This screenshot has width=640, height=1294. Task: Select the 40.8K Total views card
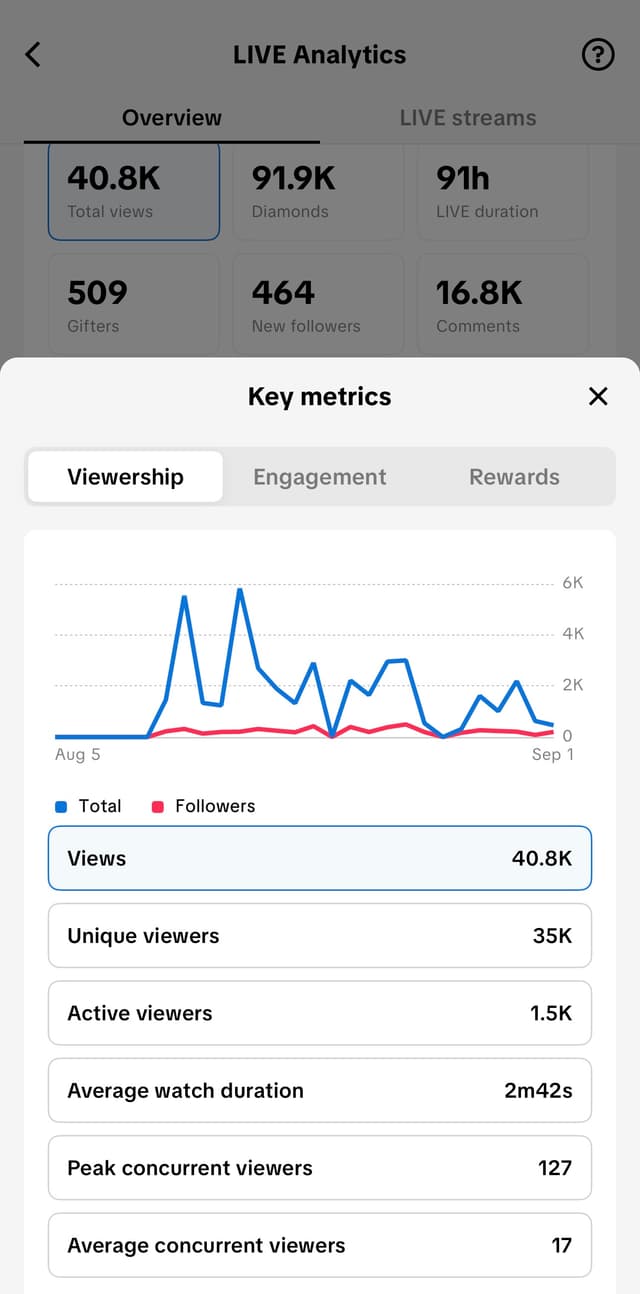133,190
